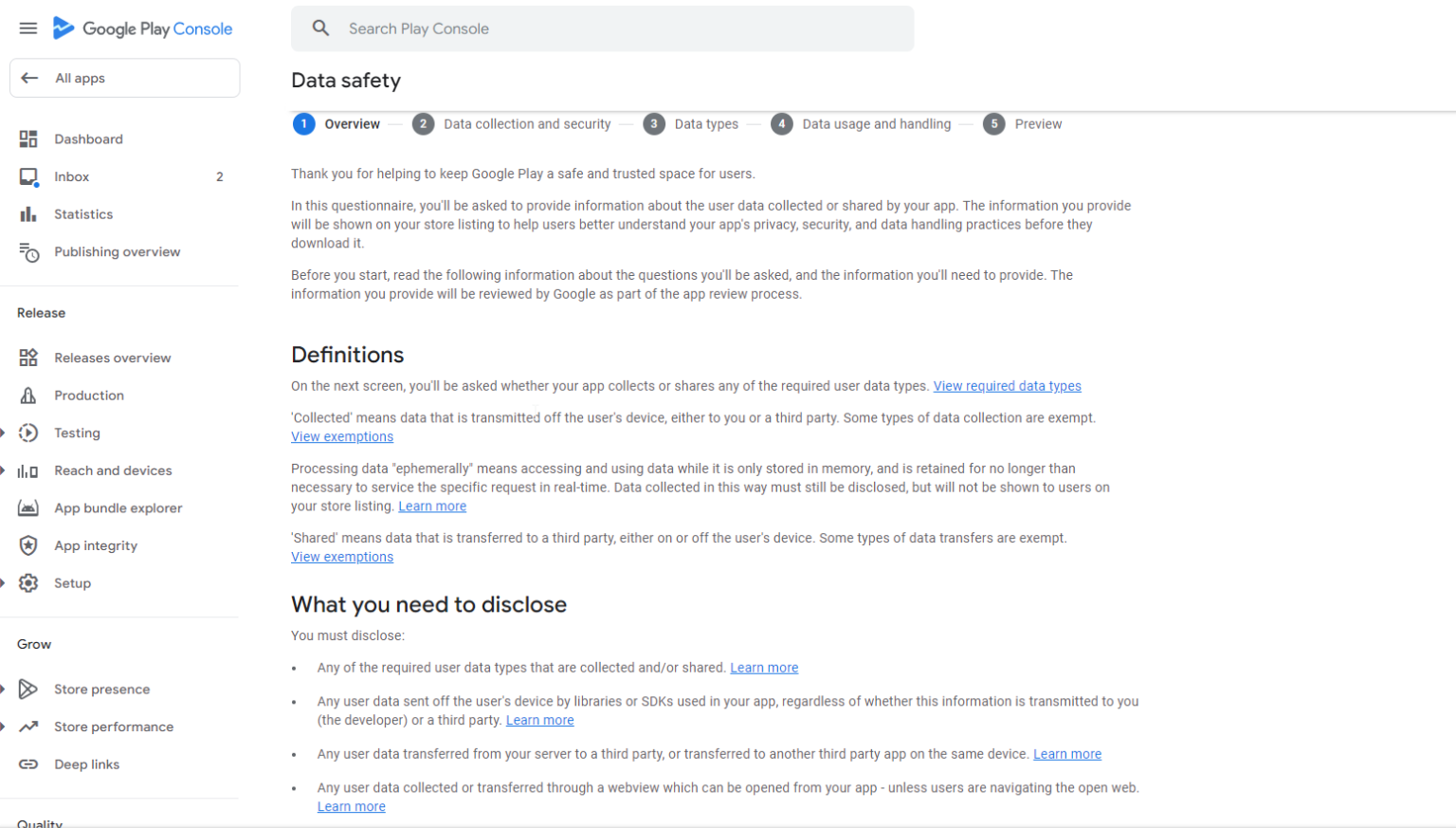Open the Production release track

tap(88, 396)
